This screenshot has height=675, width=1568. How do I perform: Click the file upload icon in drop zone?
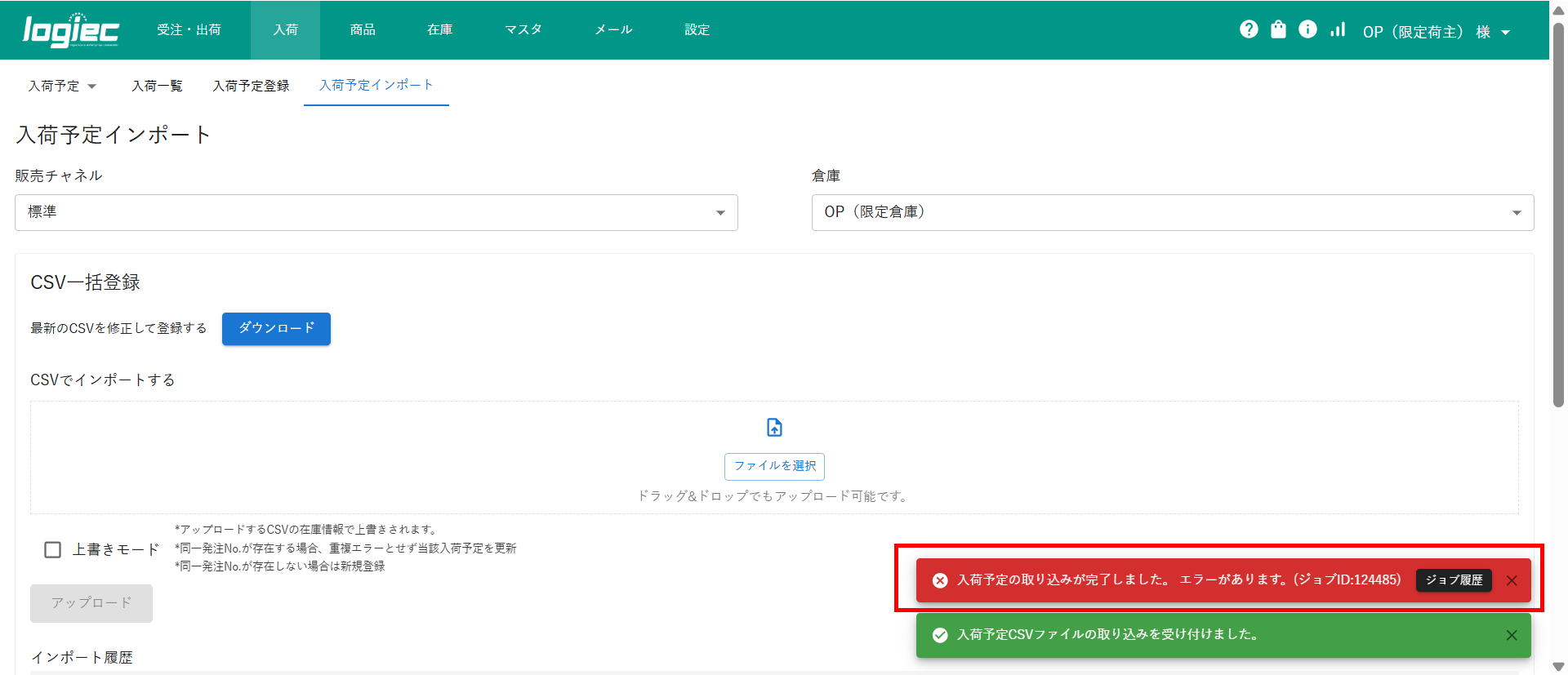point(774,427)
